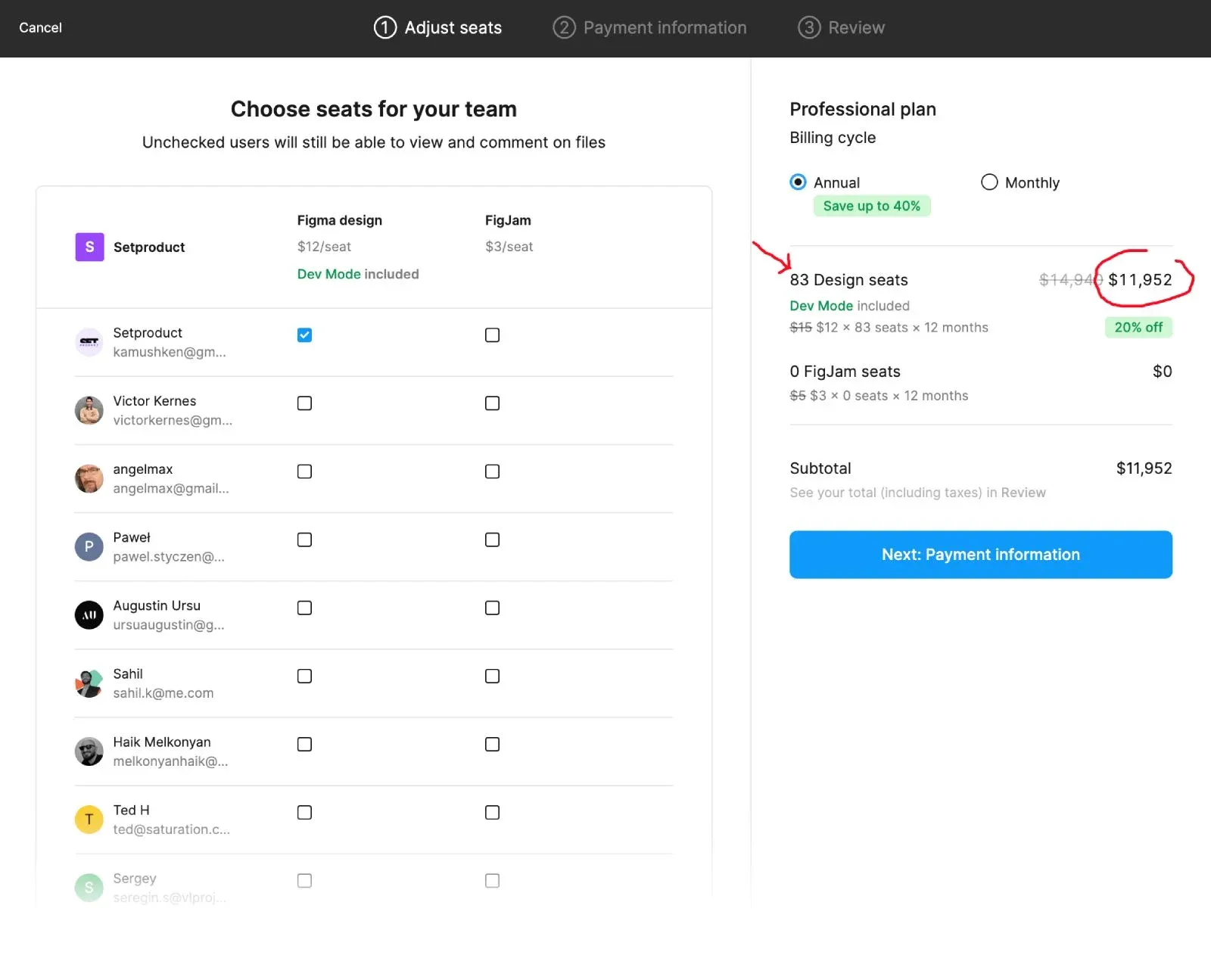The image size is (1211, 980).
Task: Click the purple Setproduct team logo icon
Action: click(89, 247)
